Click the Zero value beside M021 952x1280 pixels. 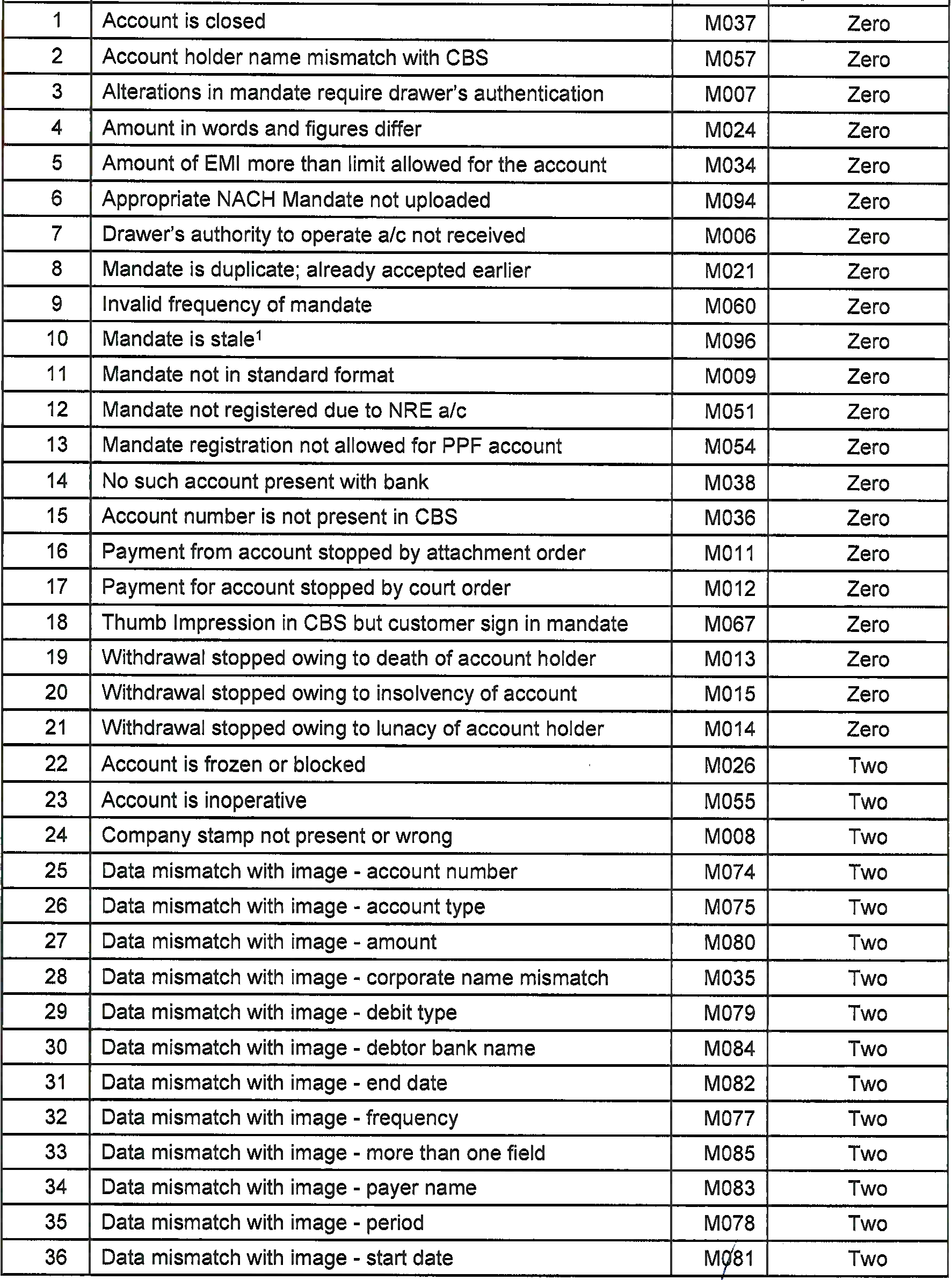(868, 272)
